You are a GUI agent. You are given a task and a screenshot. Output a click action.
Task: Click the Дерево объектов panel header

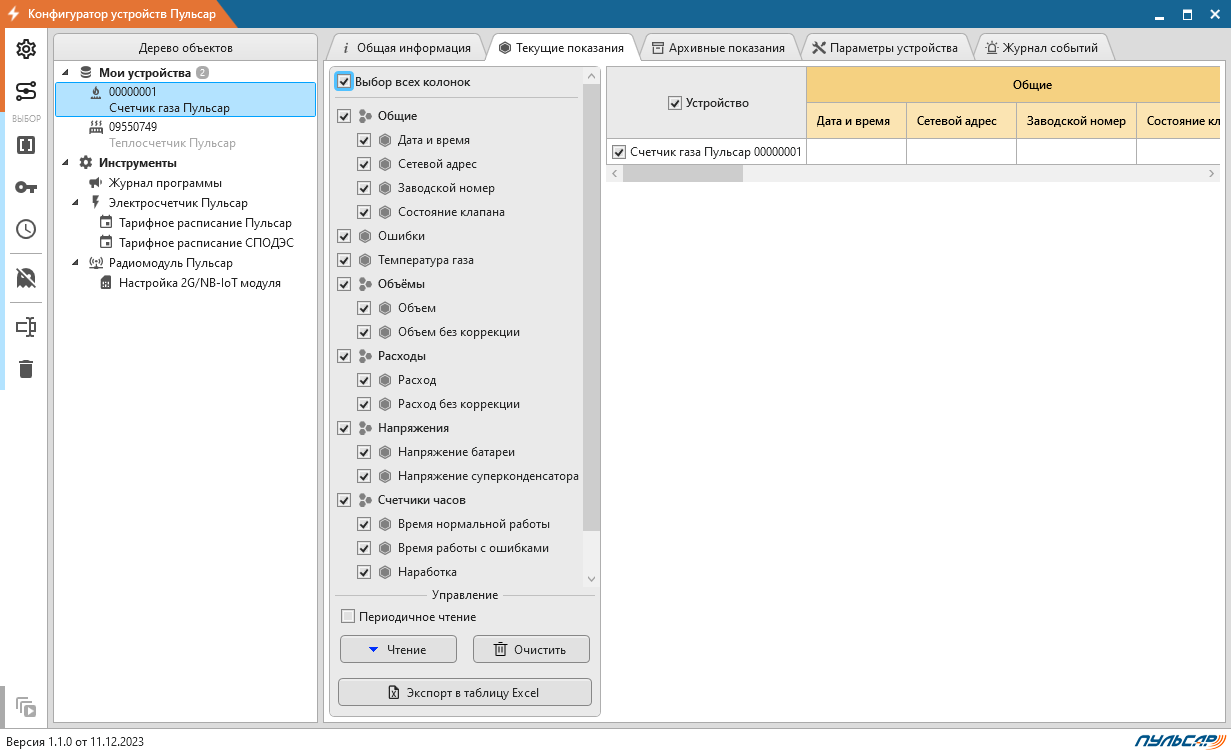(x=186, y=48)
